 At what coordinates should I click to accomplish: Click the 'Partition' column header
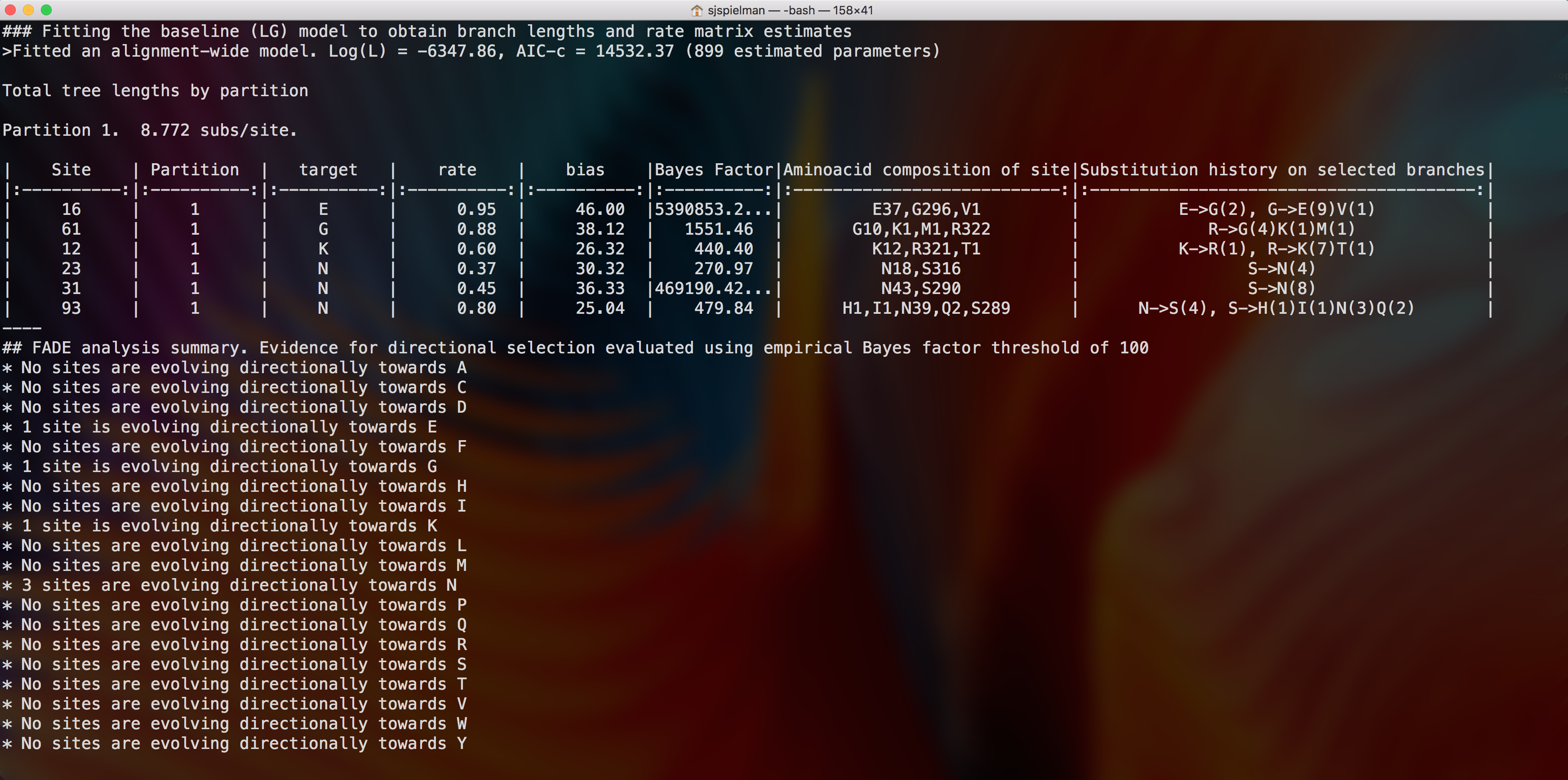click(195, 170)
